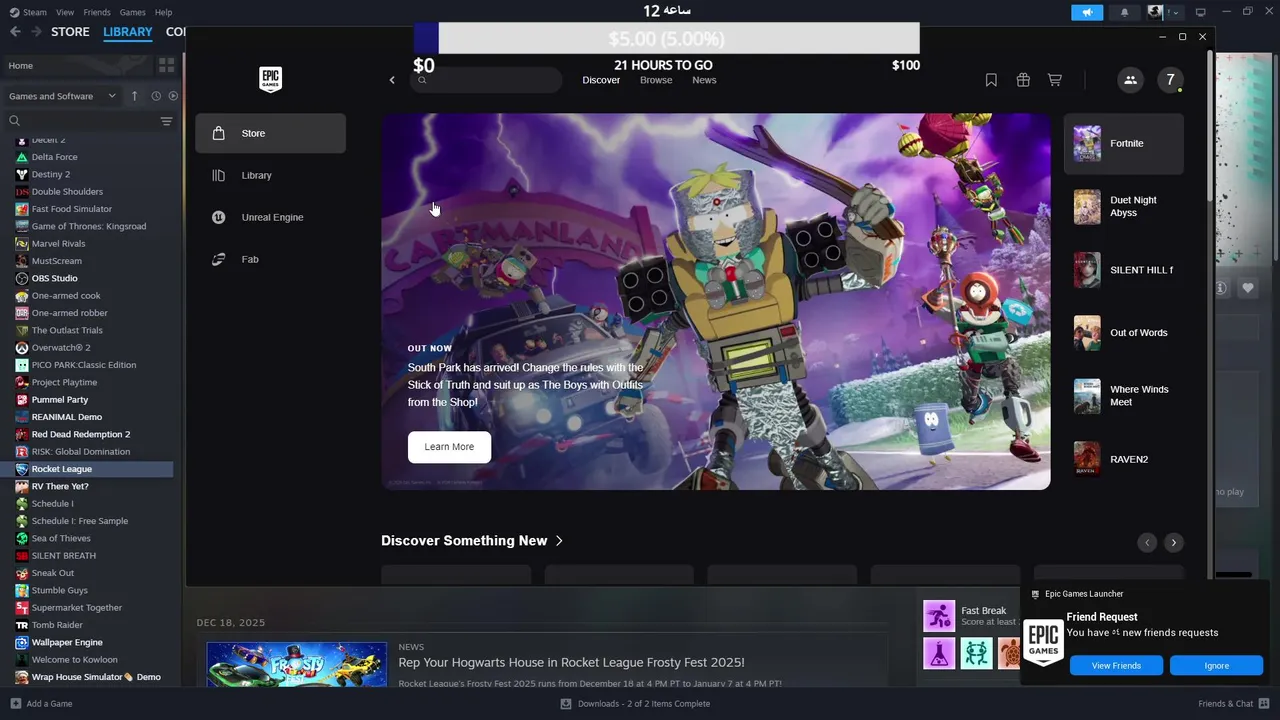Toggle ready-to-play filter icon
This screenshot has width=1280, height=720.
pos(173,96)
